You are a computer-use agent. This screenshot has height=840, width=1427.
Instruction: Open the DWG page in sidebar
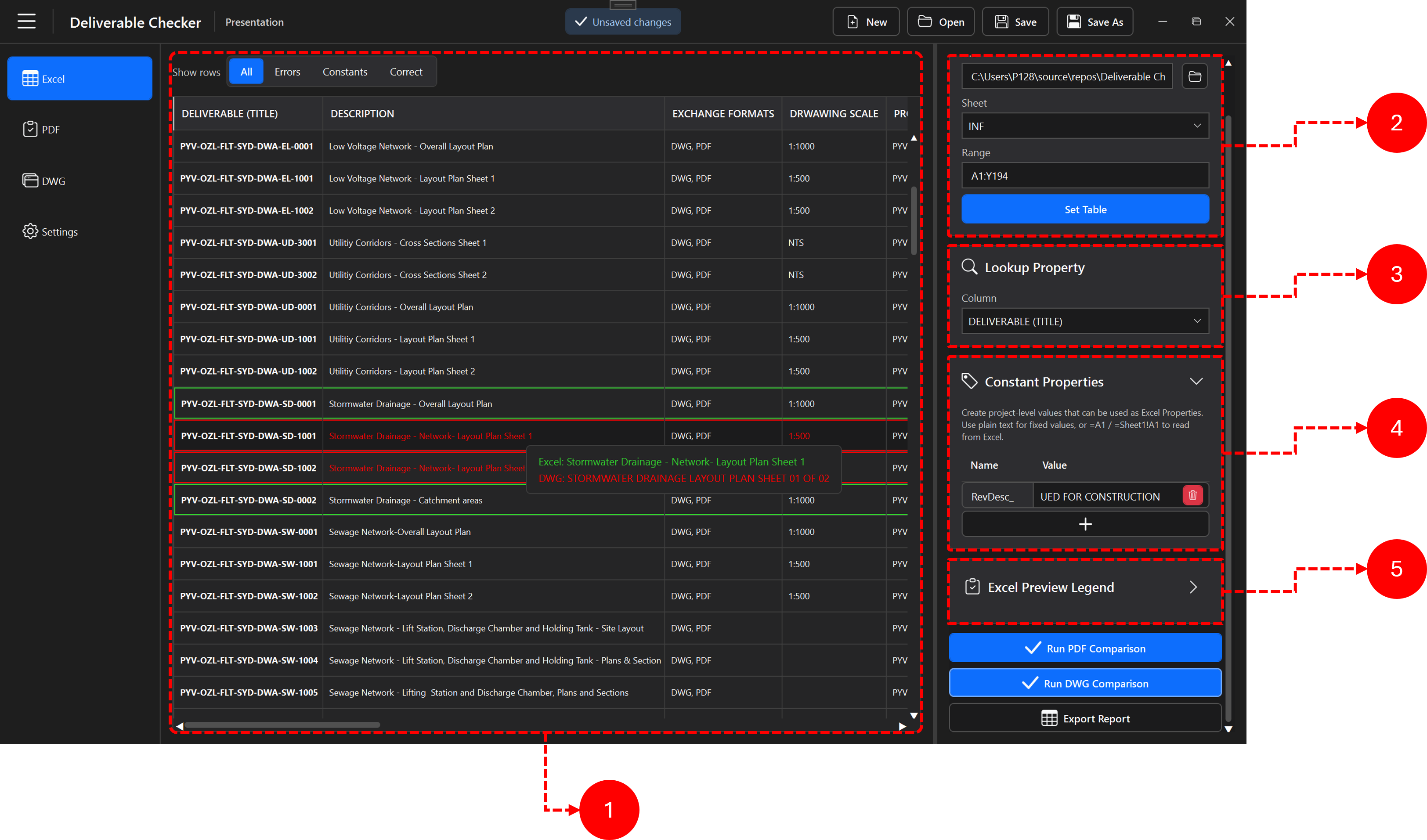[x=79, y=181]
